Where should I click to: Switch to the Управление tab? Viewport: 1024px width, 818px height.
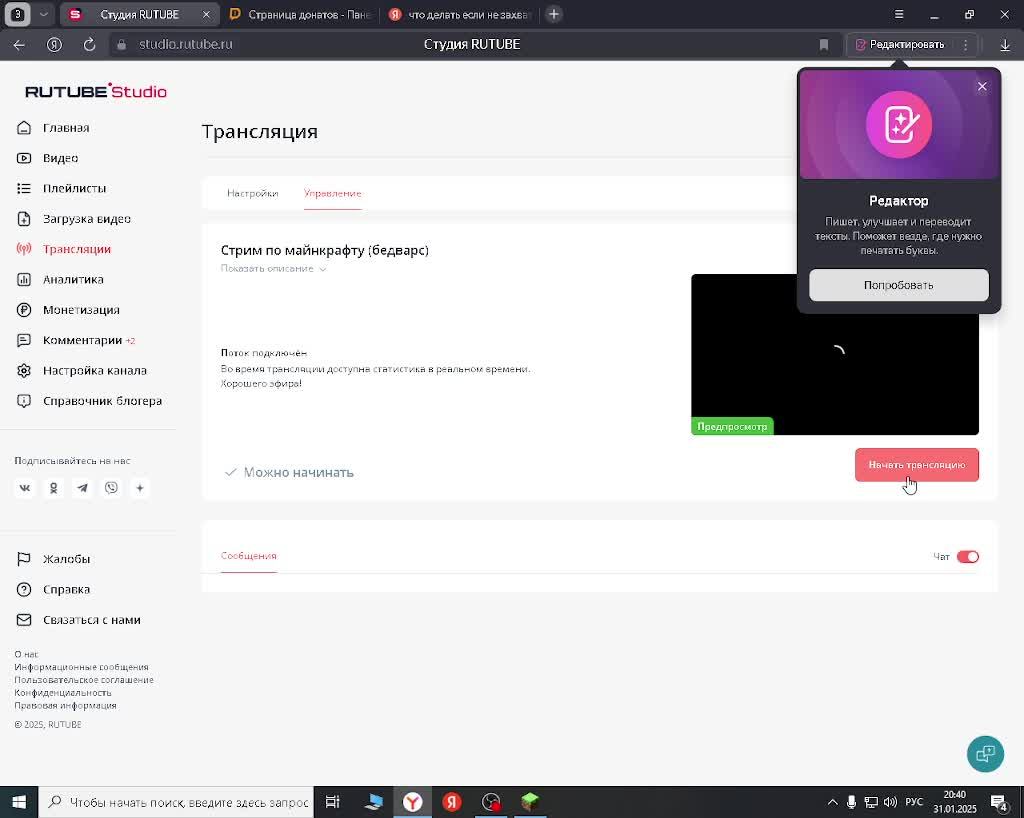(332, 193)
